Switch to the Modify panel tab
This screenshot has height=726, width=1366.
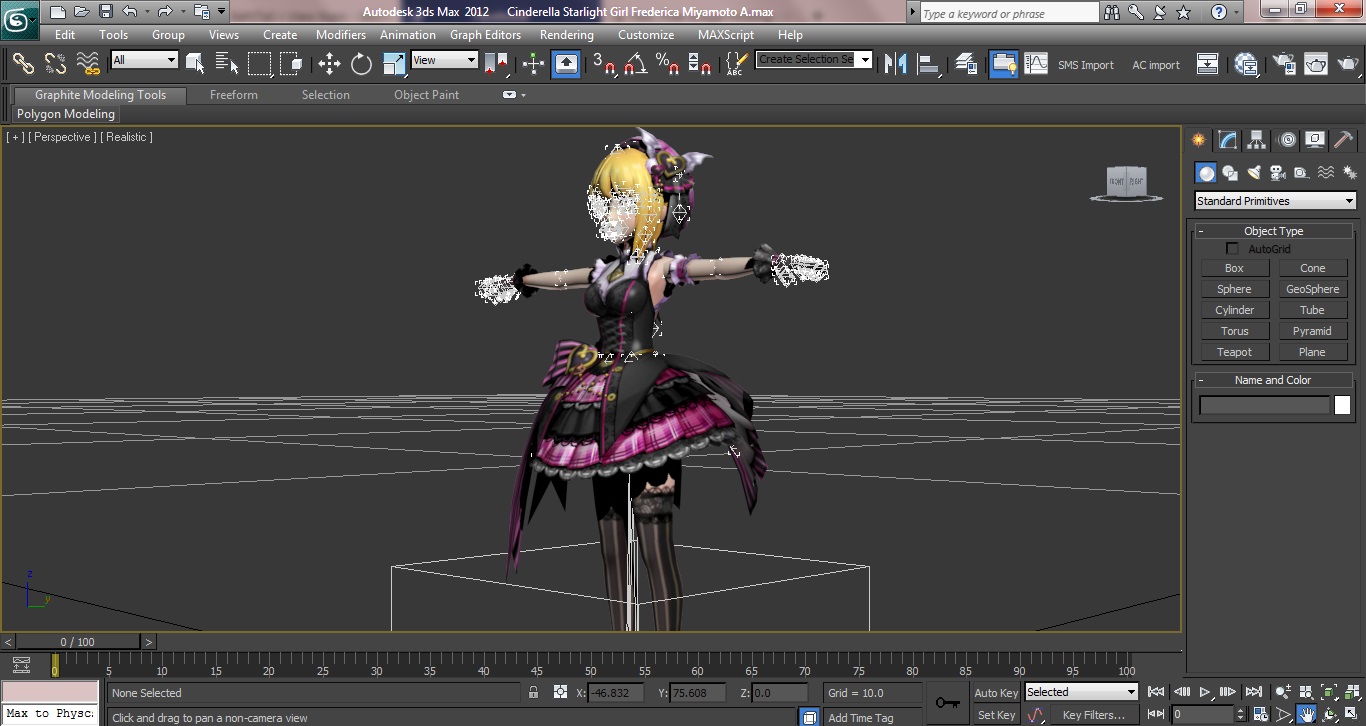tap(1228, 140)
